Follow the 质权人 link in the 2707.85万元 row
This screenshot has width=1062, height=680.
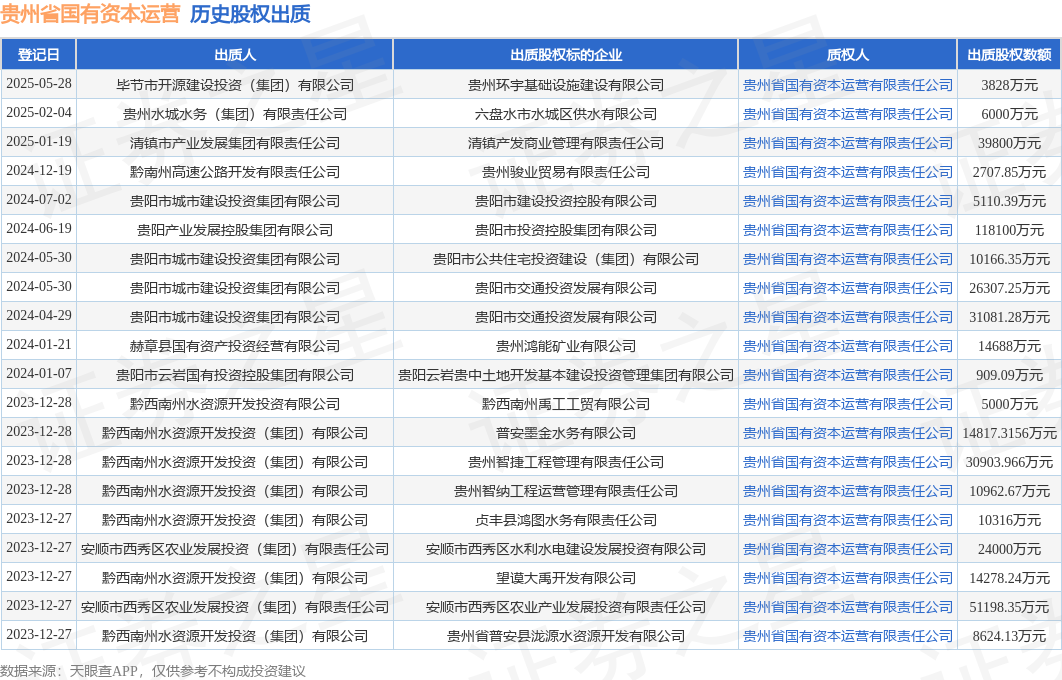[847, 172]
